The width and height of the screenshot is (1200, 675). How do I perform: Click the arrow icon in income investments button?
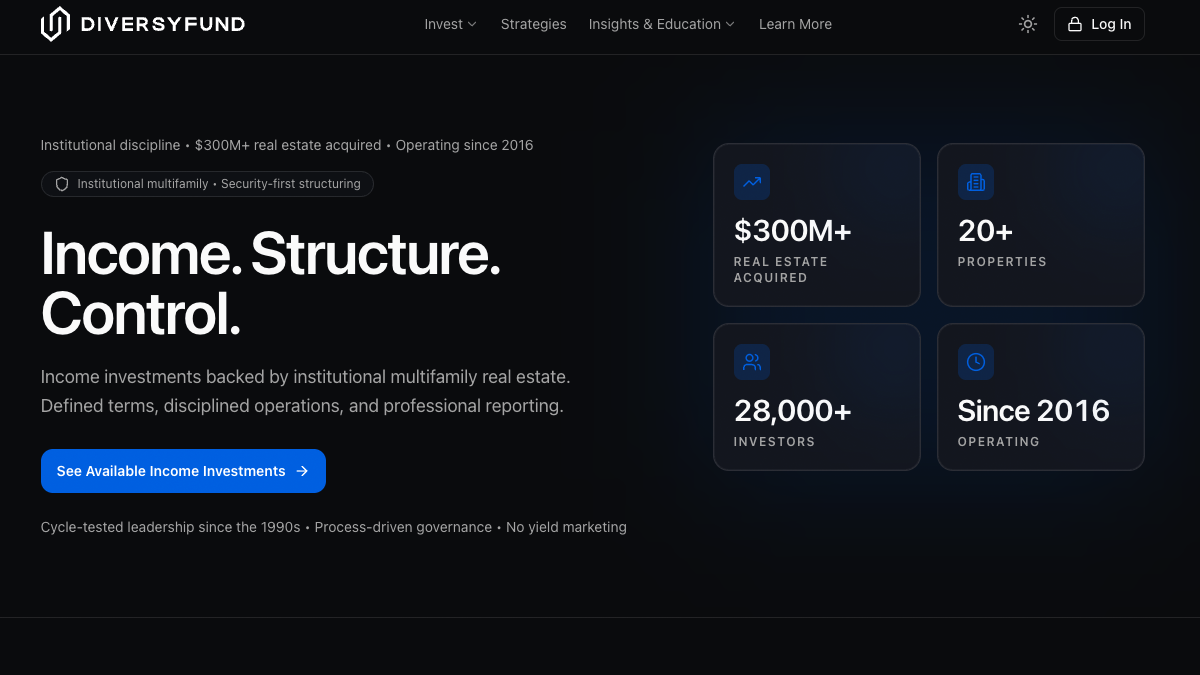point(302,471)
